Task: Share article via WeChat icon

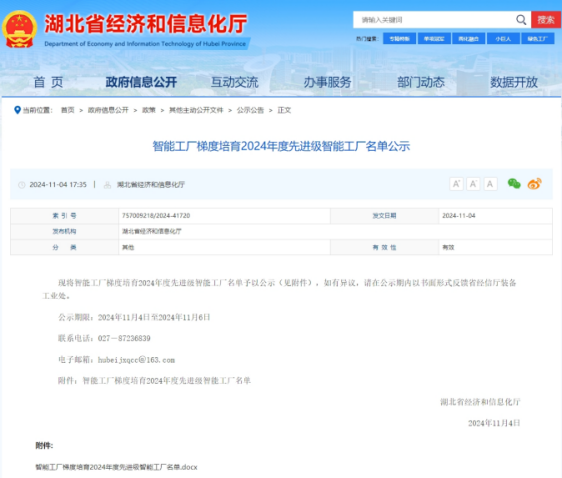Action: (x=514, y=184)
